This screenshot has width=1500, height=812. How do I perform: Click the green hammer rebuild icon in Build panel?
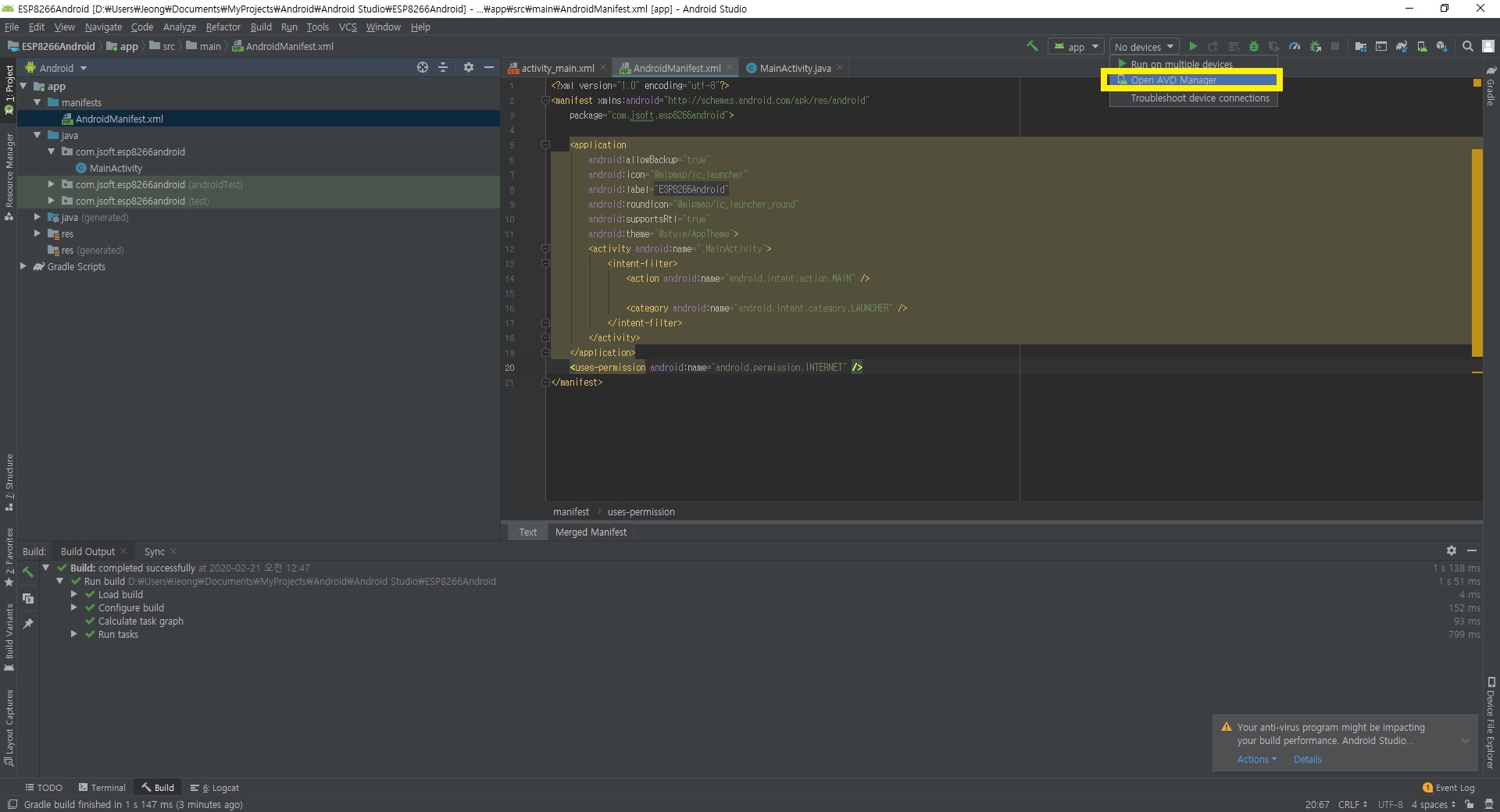(x=28, y=572)
